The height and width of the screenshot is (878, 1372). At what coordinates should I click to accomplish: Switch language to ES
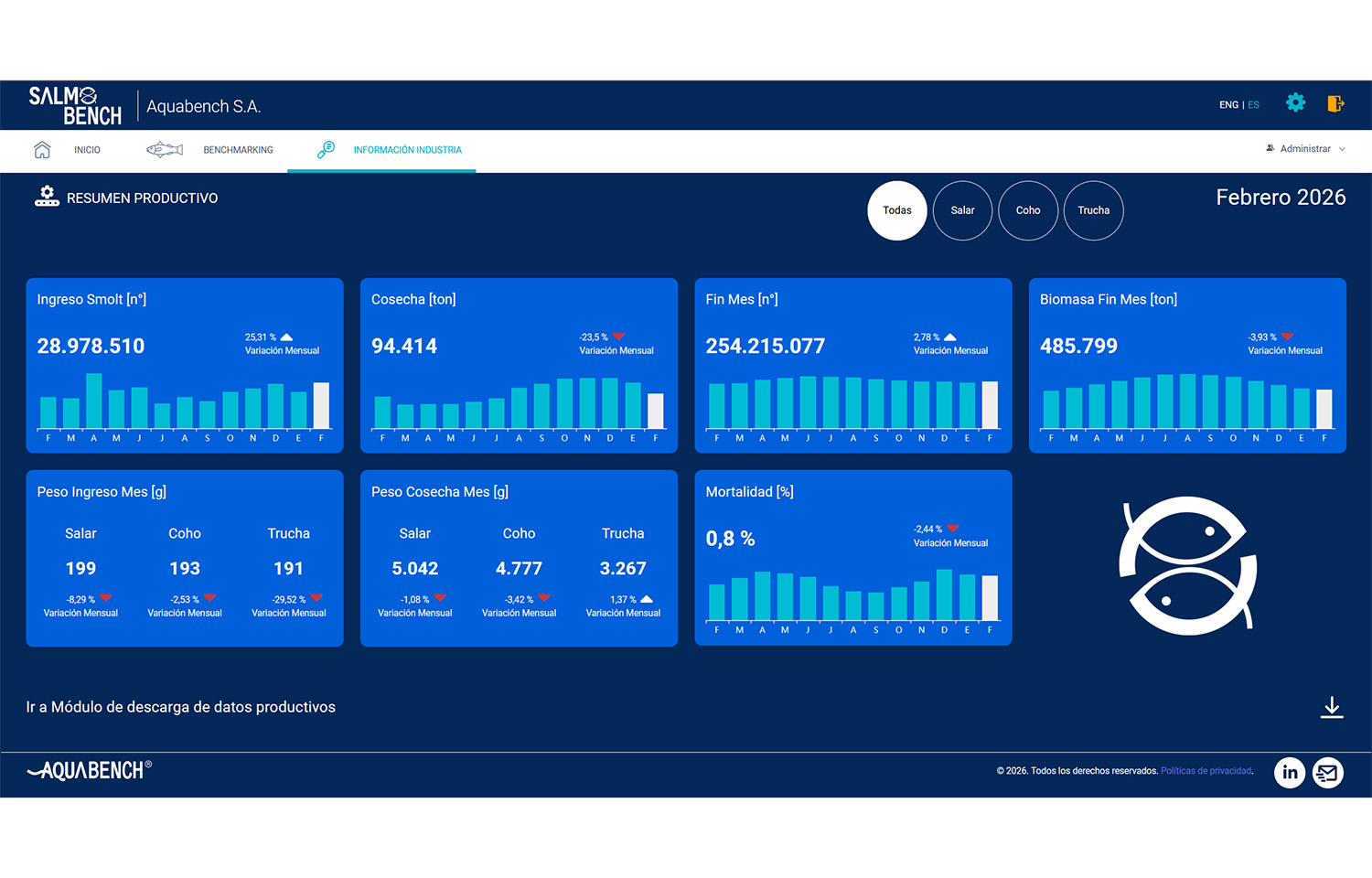(x=1254, y=105)
